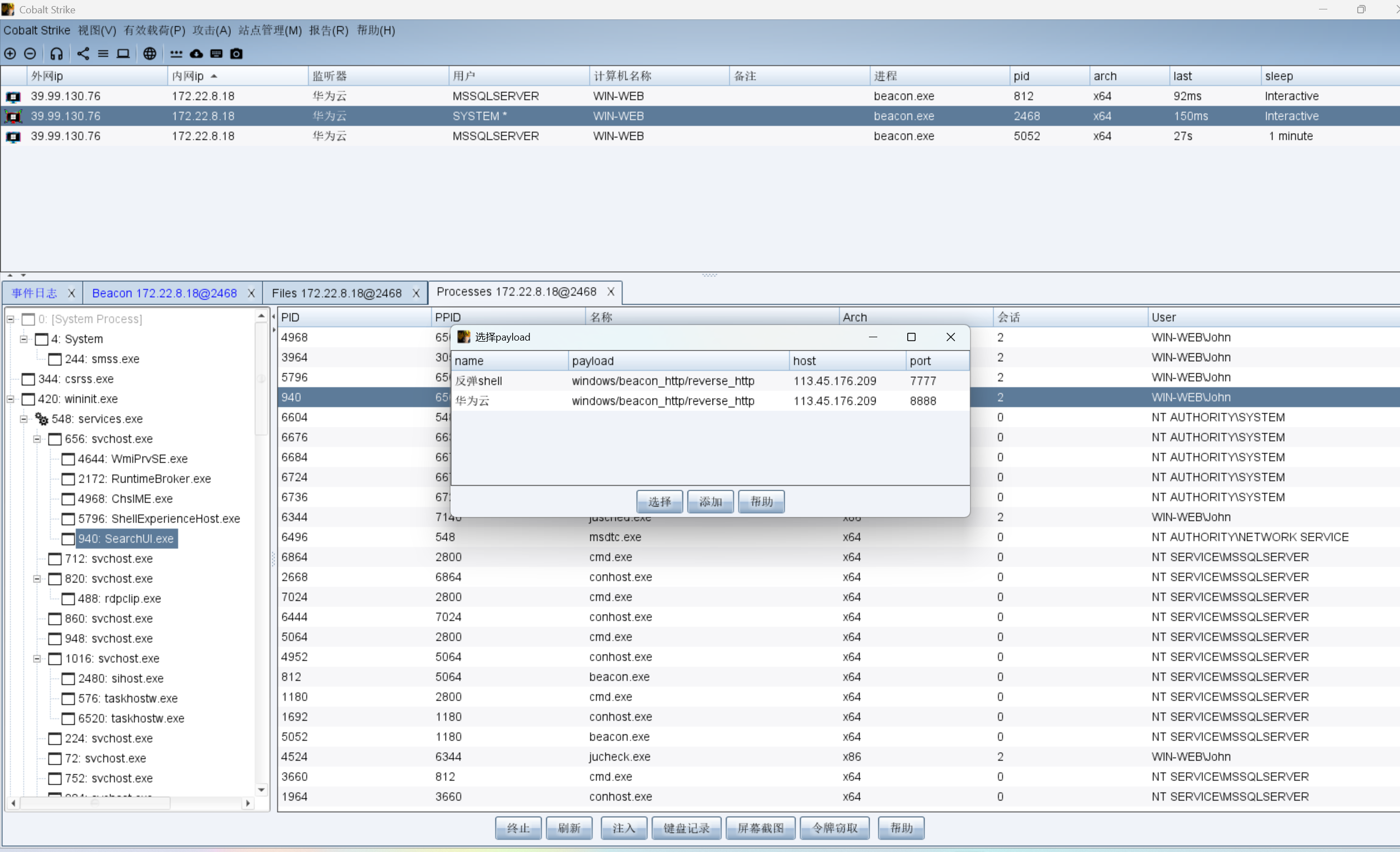Viewport: 1400px width, 852px height.
Task: Open keystrokes via the keyboard icon
Action: pyautogui.click(x=216, y=53)
